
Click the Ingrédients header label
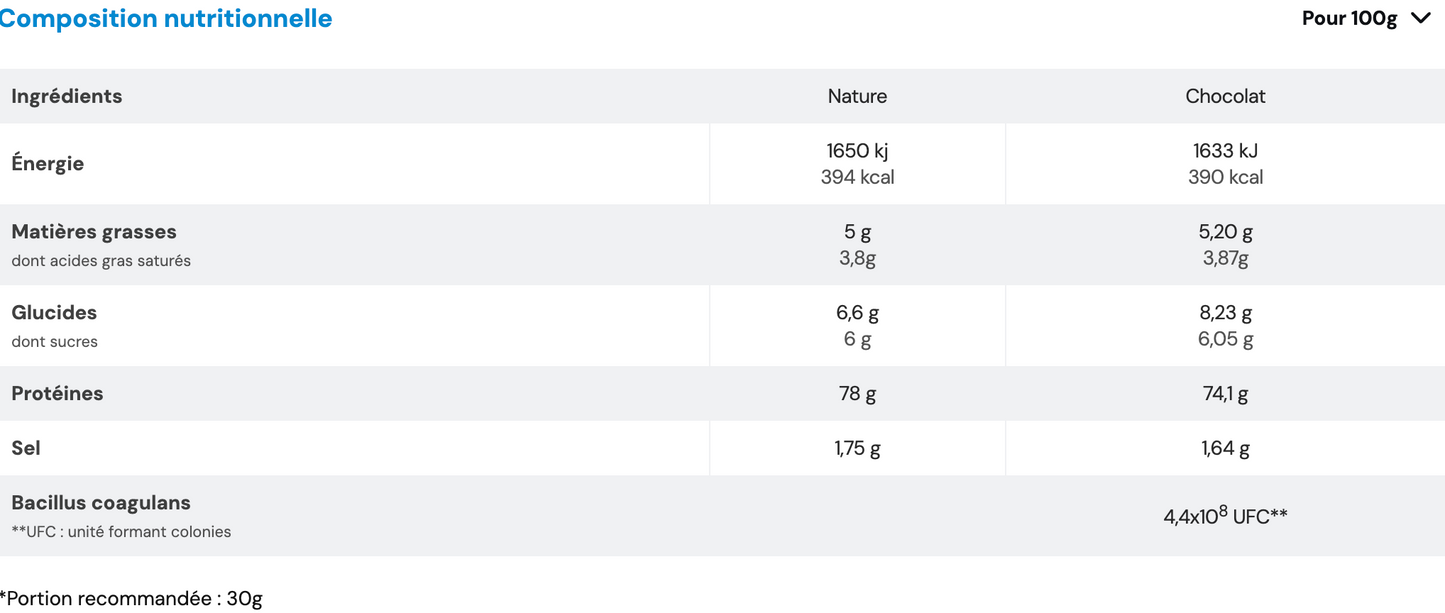point(67,96)
